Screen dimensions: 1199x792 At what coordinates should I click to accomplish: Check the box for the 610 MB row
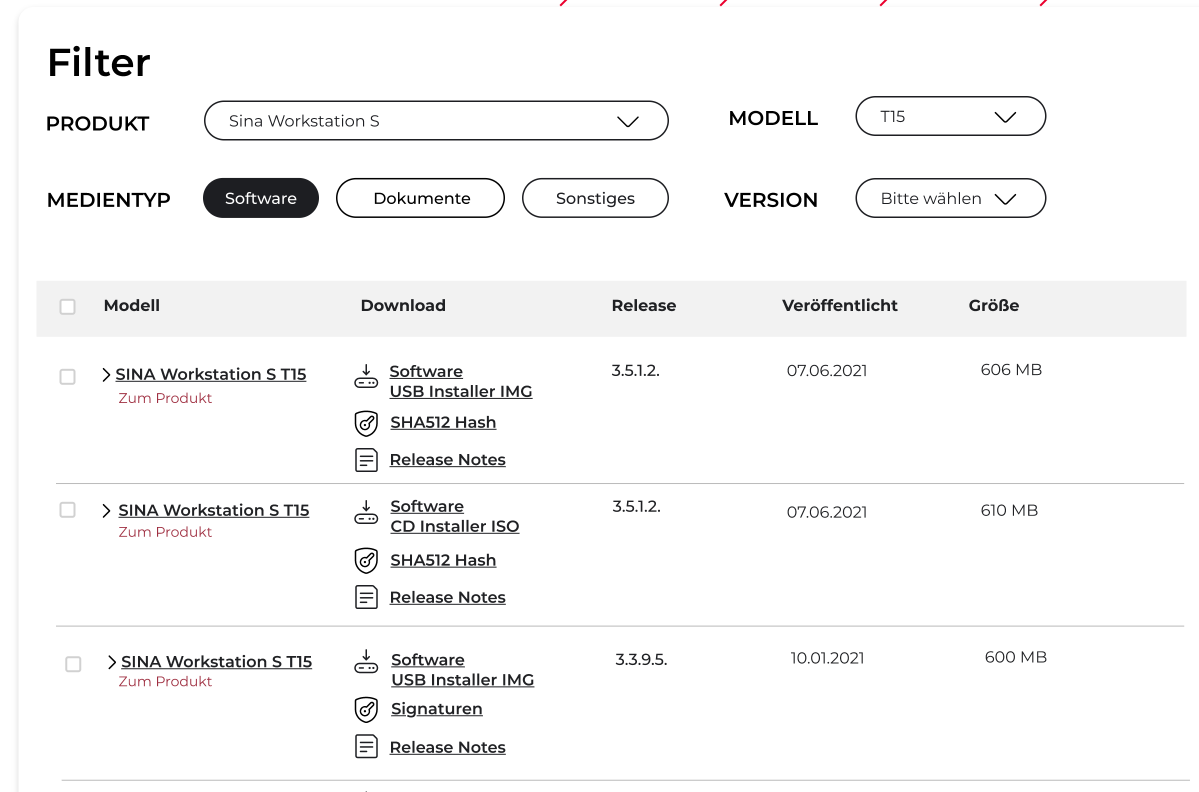pyautogui.click(x=67, y=510)
